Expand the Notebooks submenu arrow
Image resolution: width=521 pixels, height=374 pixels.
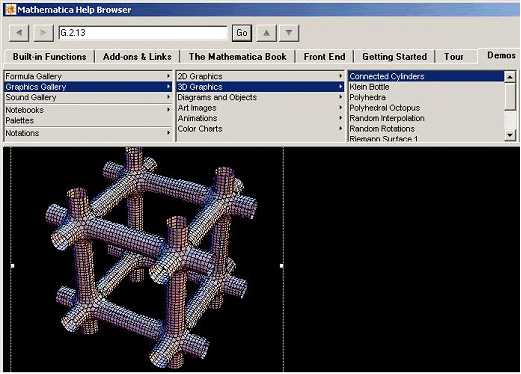168,110
